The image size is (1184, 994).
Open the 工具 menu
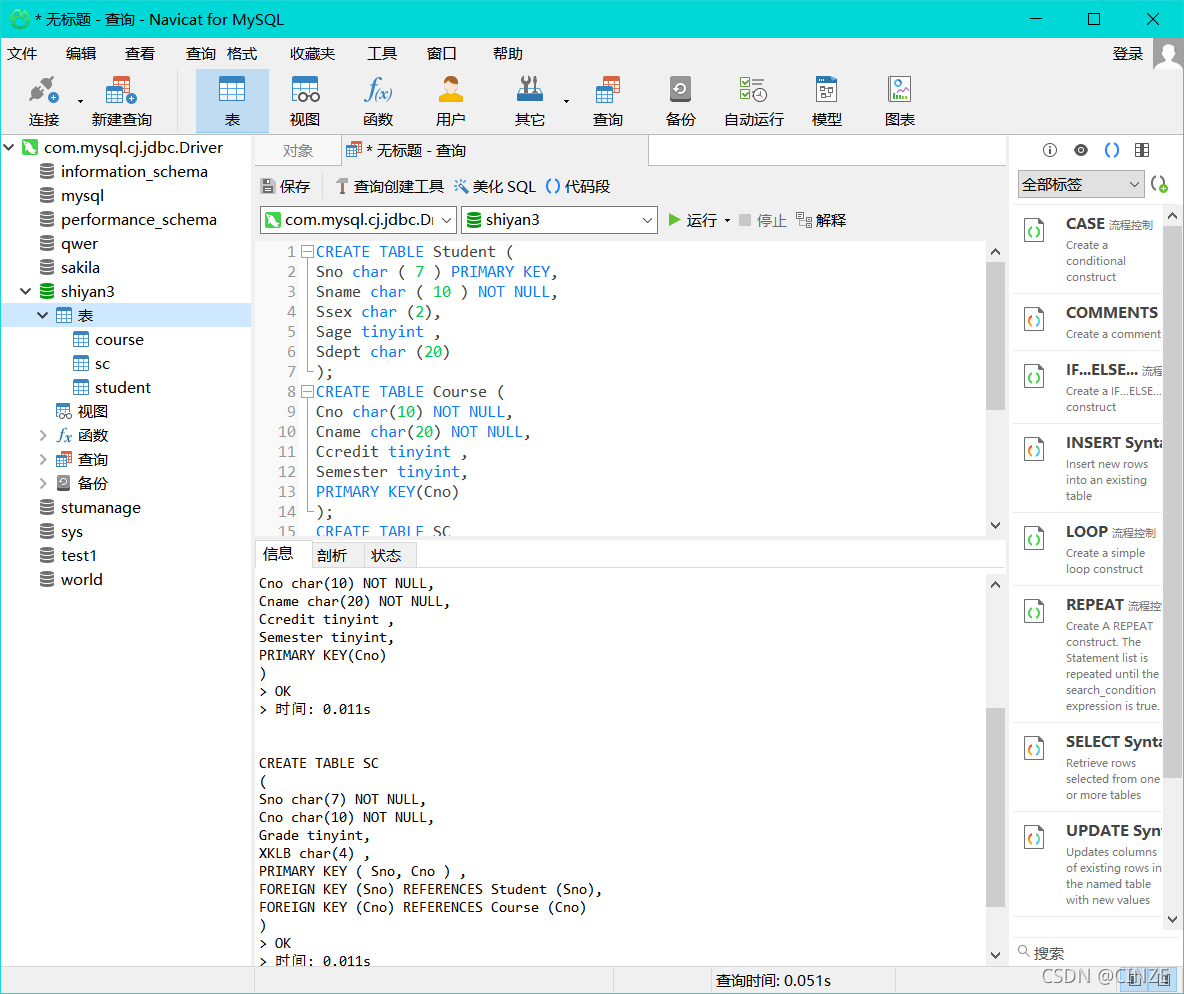point(382,54)
